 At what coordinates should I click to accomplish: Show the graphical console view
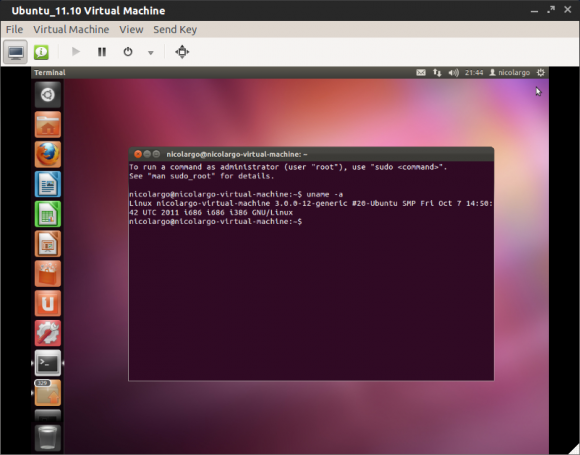[16, 52]
